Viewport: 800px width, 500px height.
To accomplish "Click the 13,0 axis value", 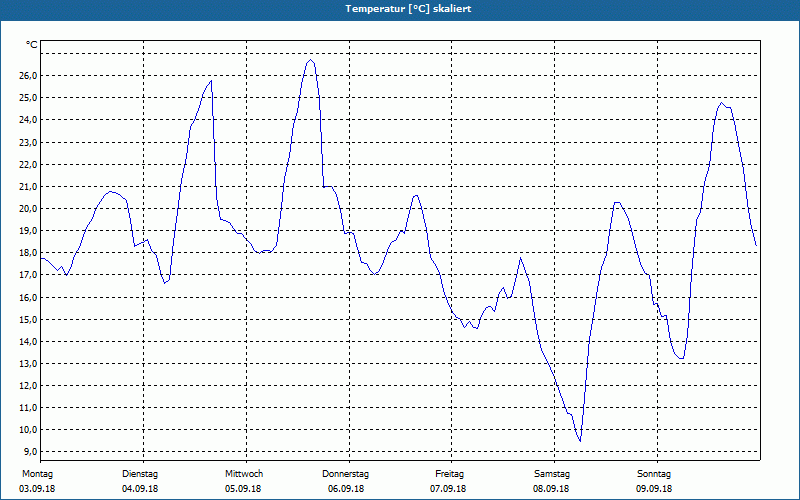I will [x=29, y=364].
